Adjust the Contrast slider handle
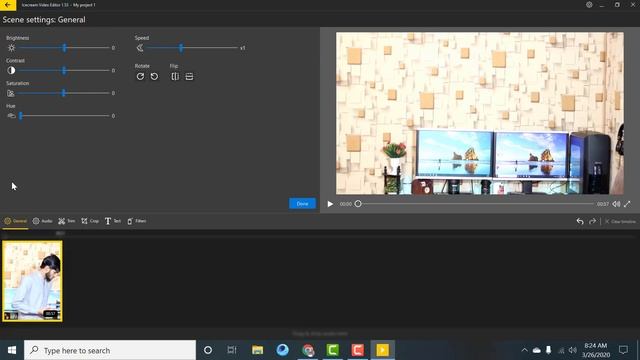This screenshot has width=640, height=360. coord(64,71)
